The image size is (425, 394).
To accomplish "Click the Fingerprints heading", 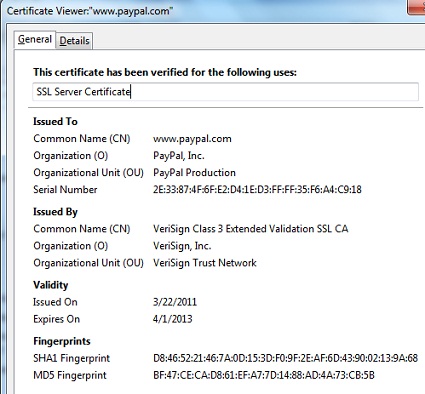I will click(62, 341).
